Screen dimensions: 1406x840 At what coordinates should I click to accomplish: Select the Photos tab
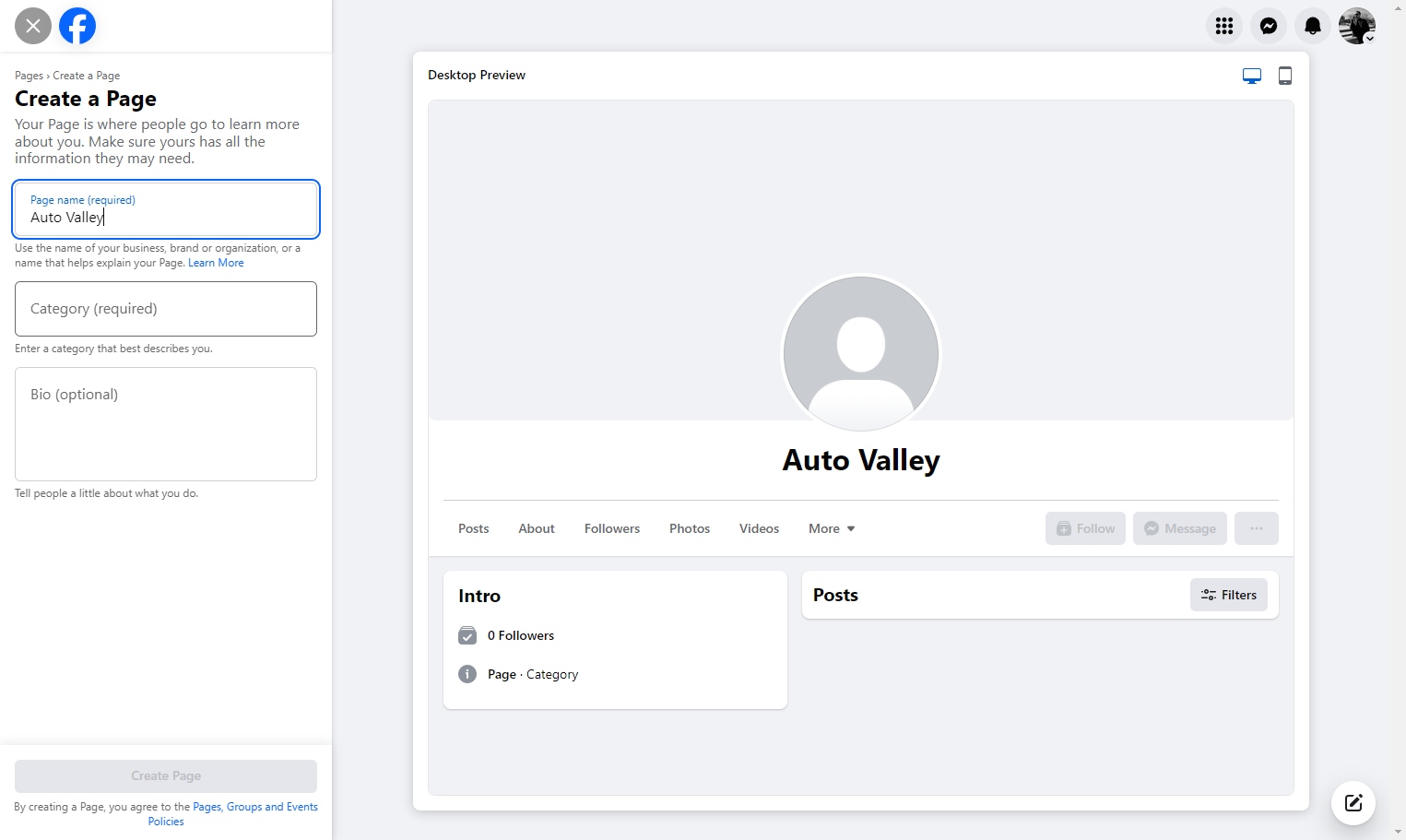tap(690, 528)
